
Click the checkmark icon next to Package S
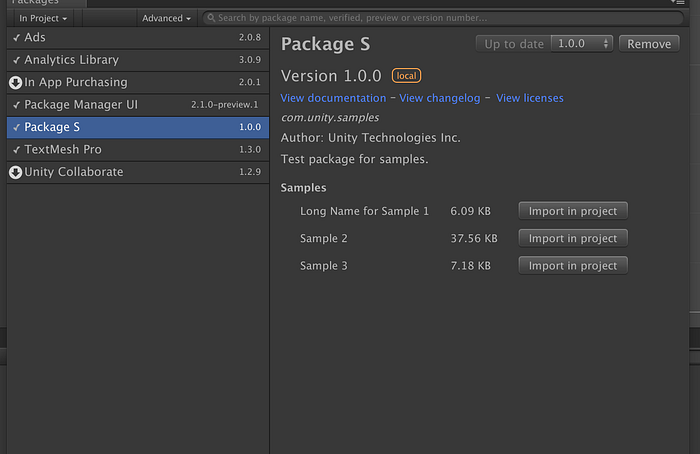17,128
